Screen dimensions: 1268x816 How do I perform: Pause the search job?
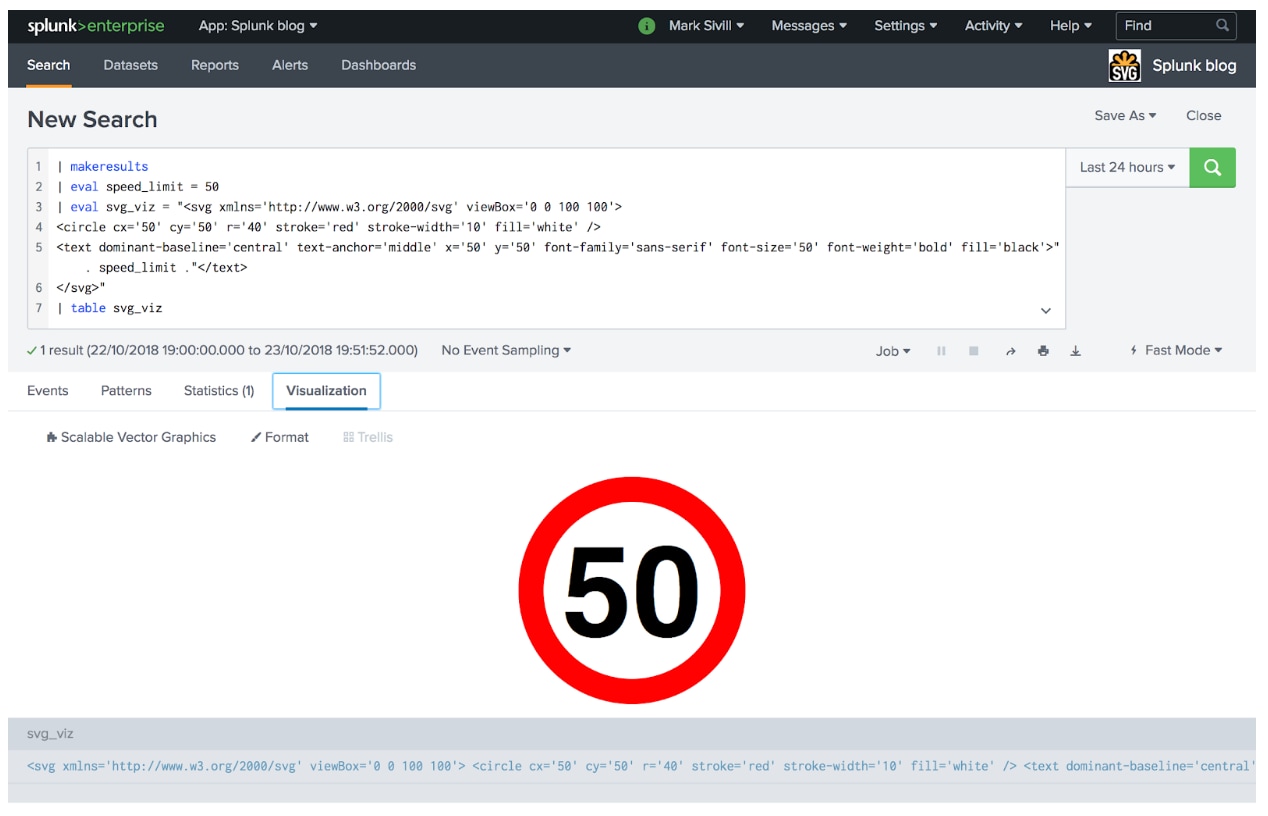click(x=941, y=351)
